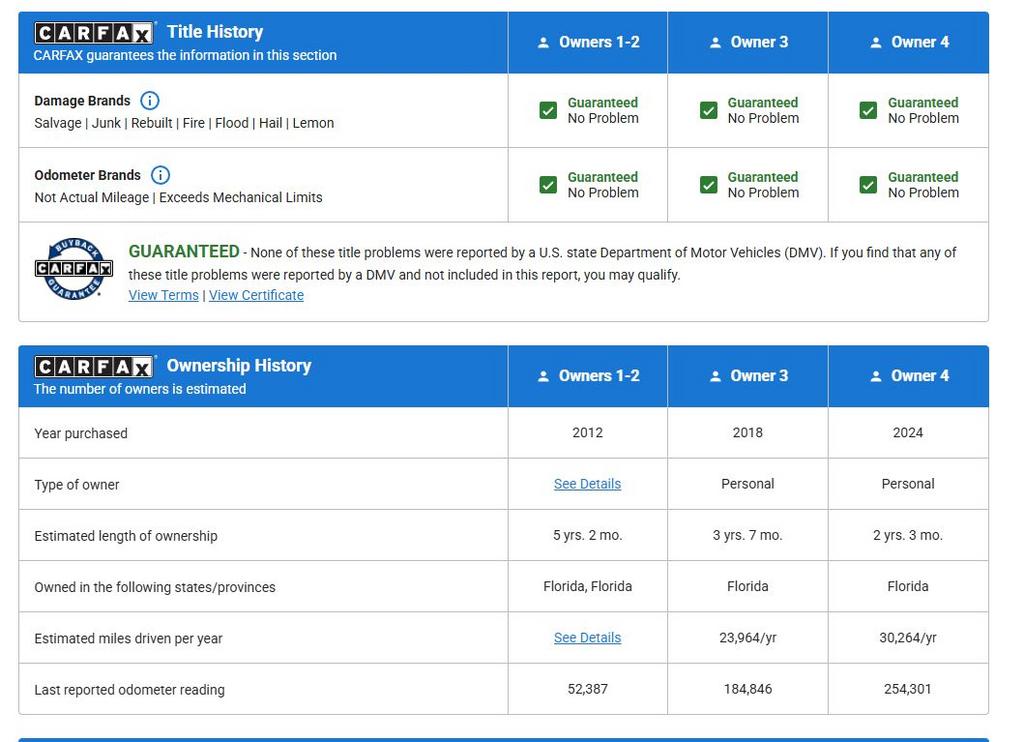The width and height of the screenshot is (1024, 742).
Task: Click Damage Brands green check for Owners 1-2
Action: 548,110
